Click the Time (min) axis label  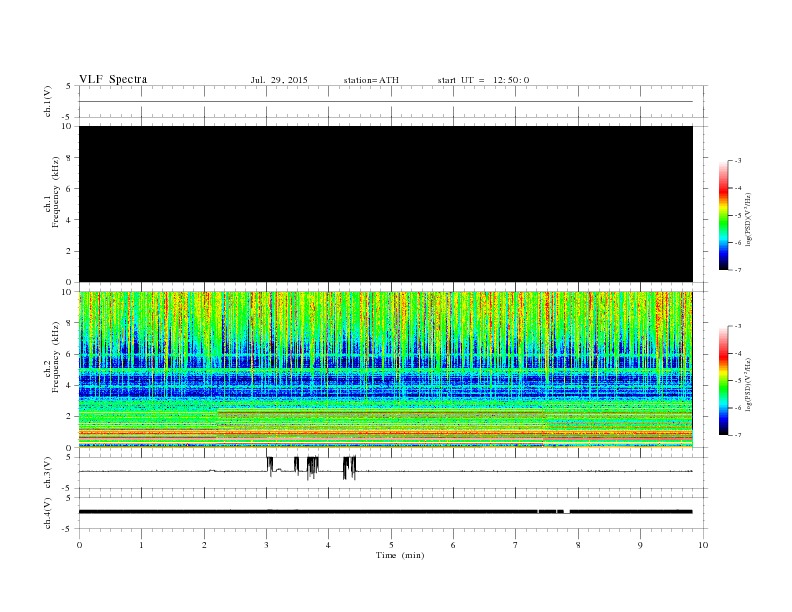point(400,555)
